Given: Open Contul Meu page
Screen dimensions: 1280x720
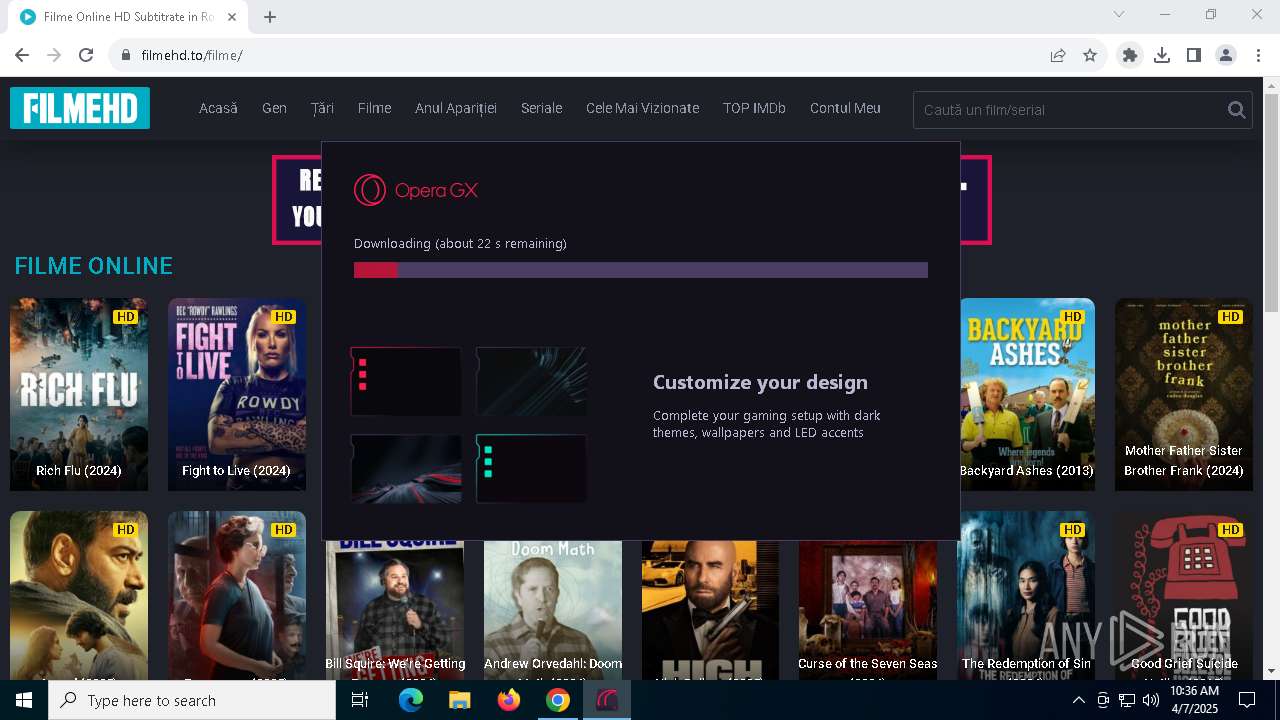Looking at the screenshot, I should (x=845, y=108).
